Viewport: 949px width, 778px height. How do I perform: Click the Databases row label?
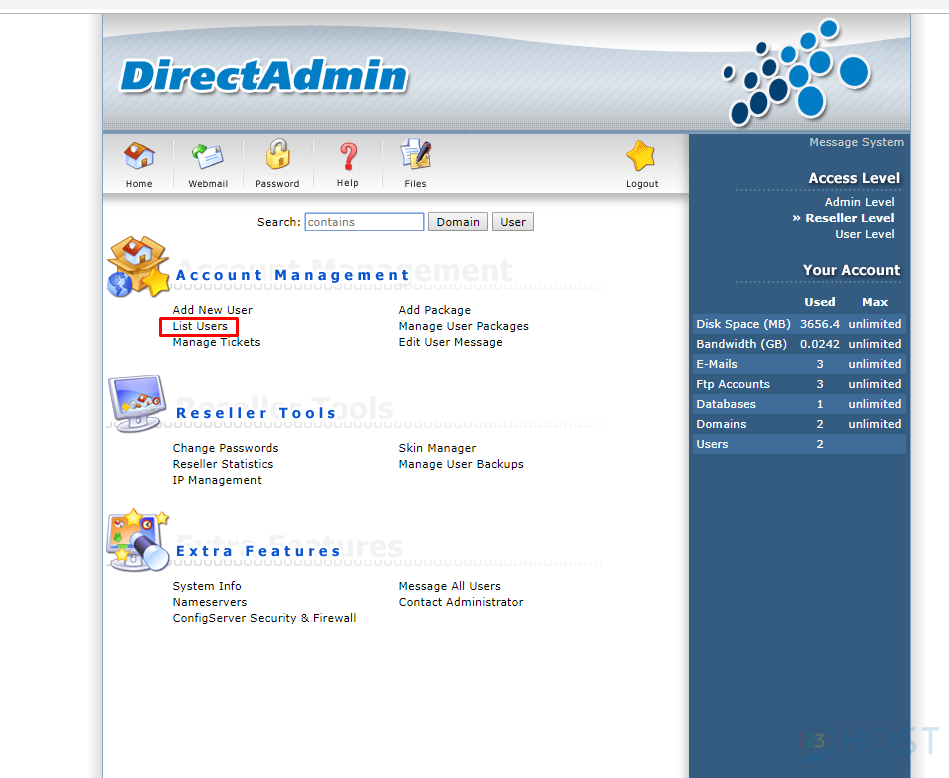tap(726, 404)
